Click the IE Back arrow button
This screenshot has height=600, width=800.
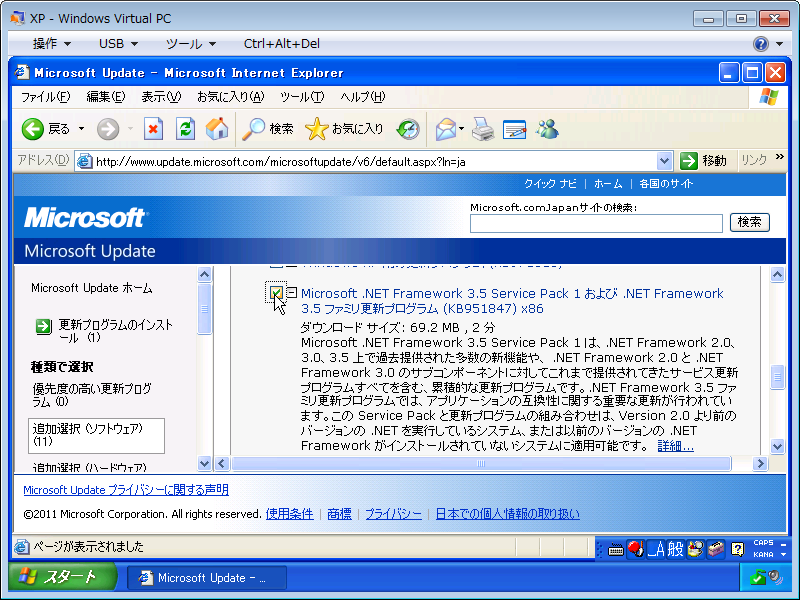[x=34, y=129]
